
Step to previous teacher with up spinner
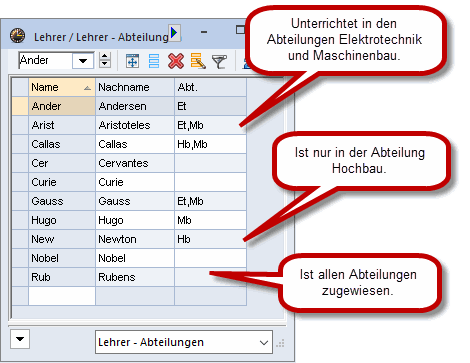(105, 57)
